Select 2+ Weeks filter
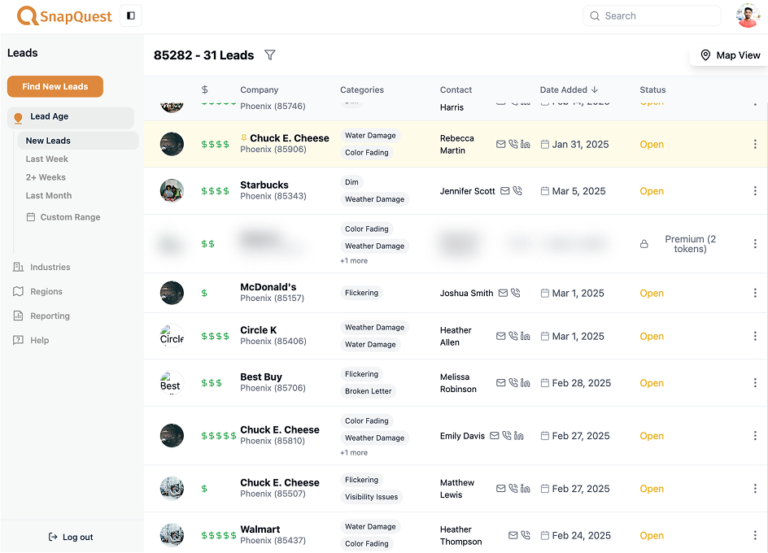 point(46,177)
